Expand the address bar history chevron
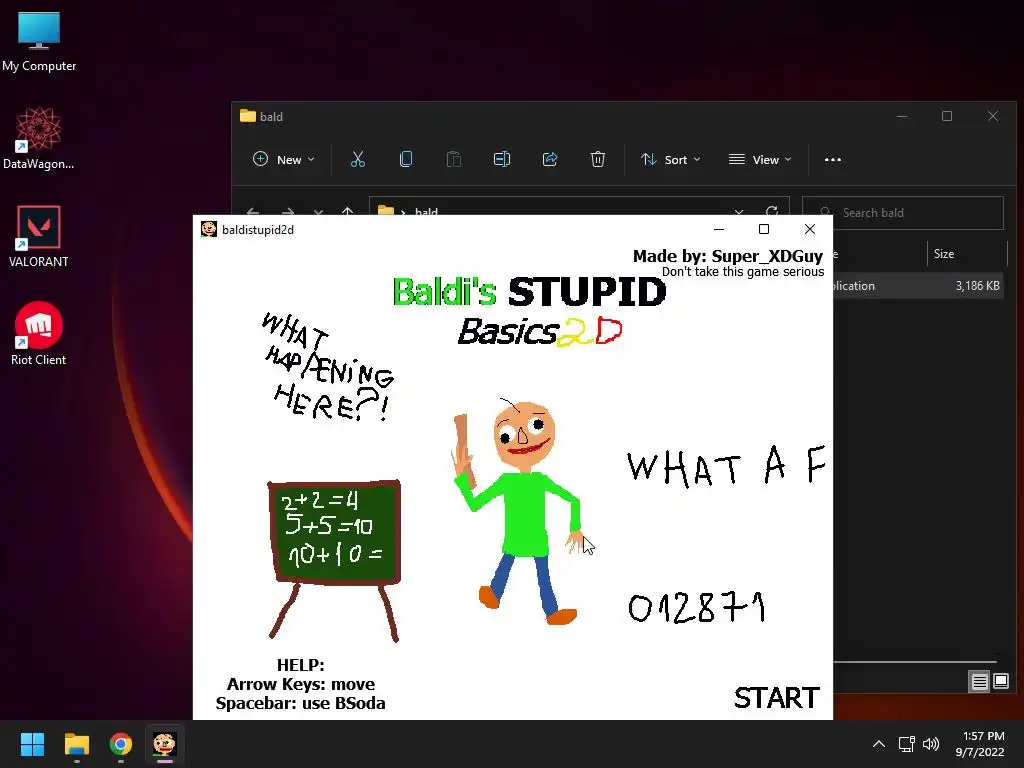Screen dimensions: 1024x768 739,212
